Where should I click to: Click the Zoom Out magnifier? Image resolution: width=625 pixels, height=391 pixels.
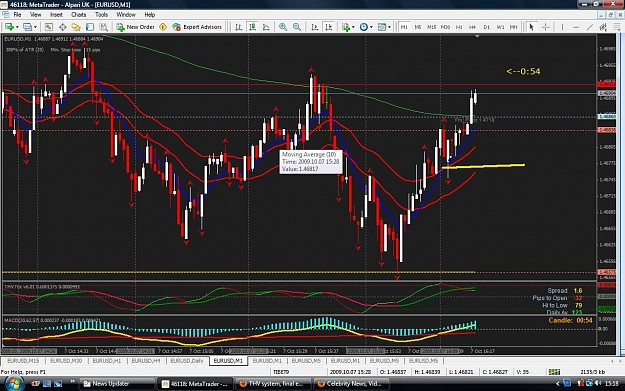(x=297, y=27)
